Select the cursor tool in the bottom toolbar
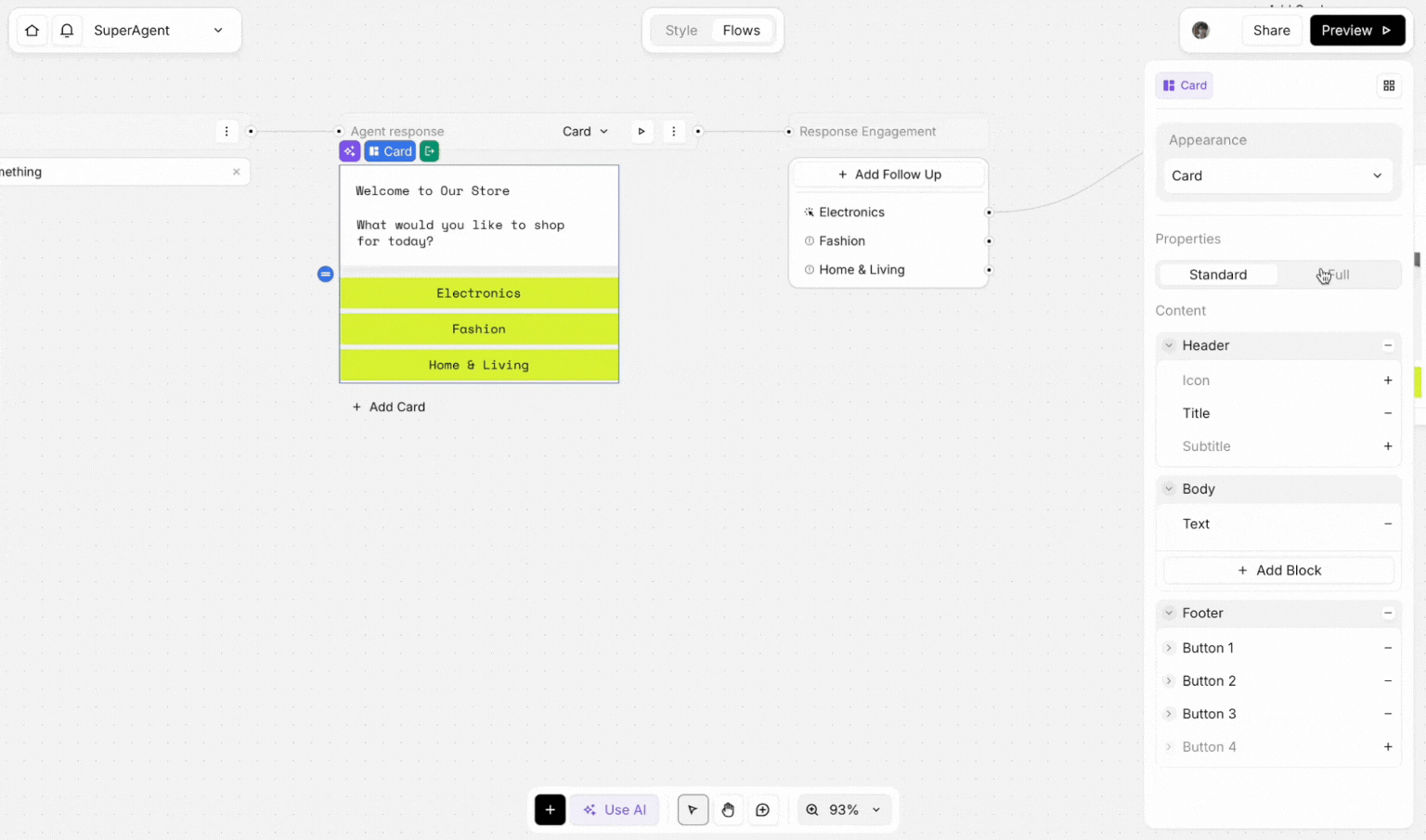1426x840 pixels. click(x=693, y=809)
